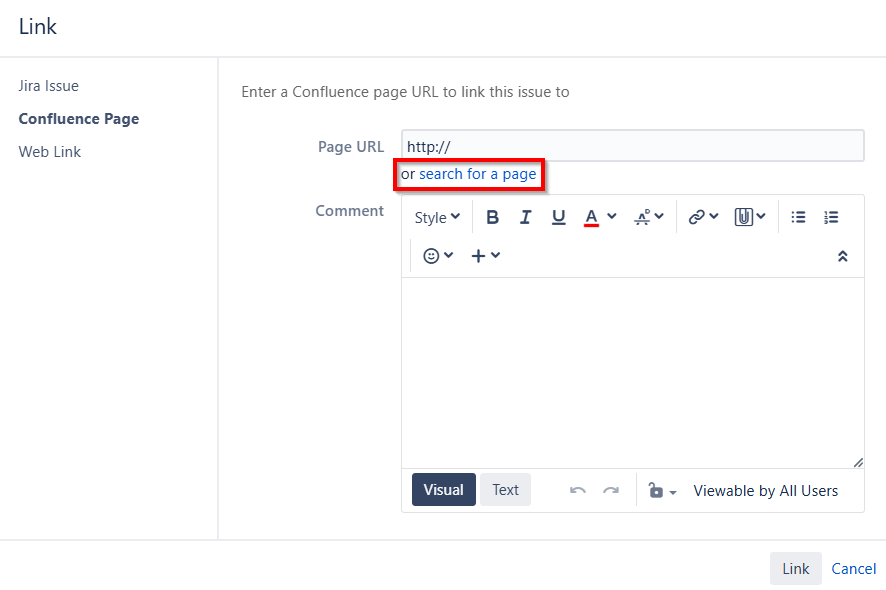Select Jira Issue link type
The width and height of the screenshot is (886, 590).
(x=48, y=86)
